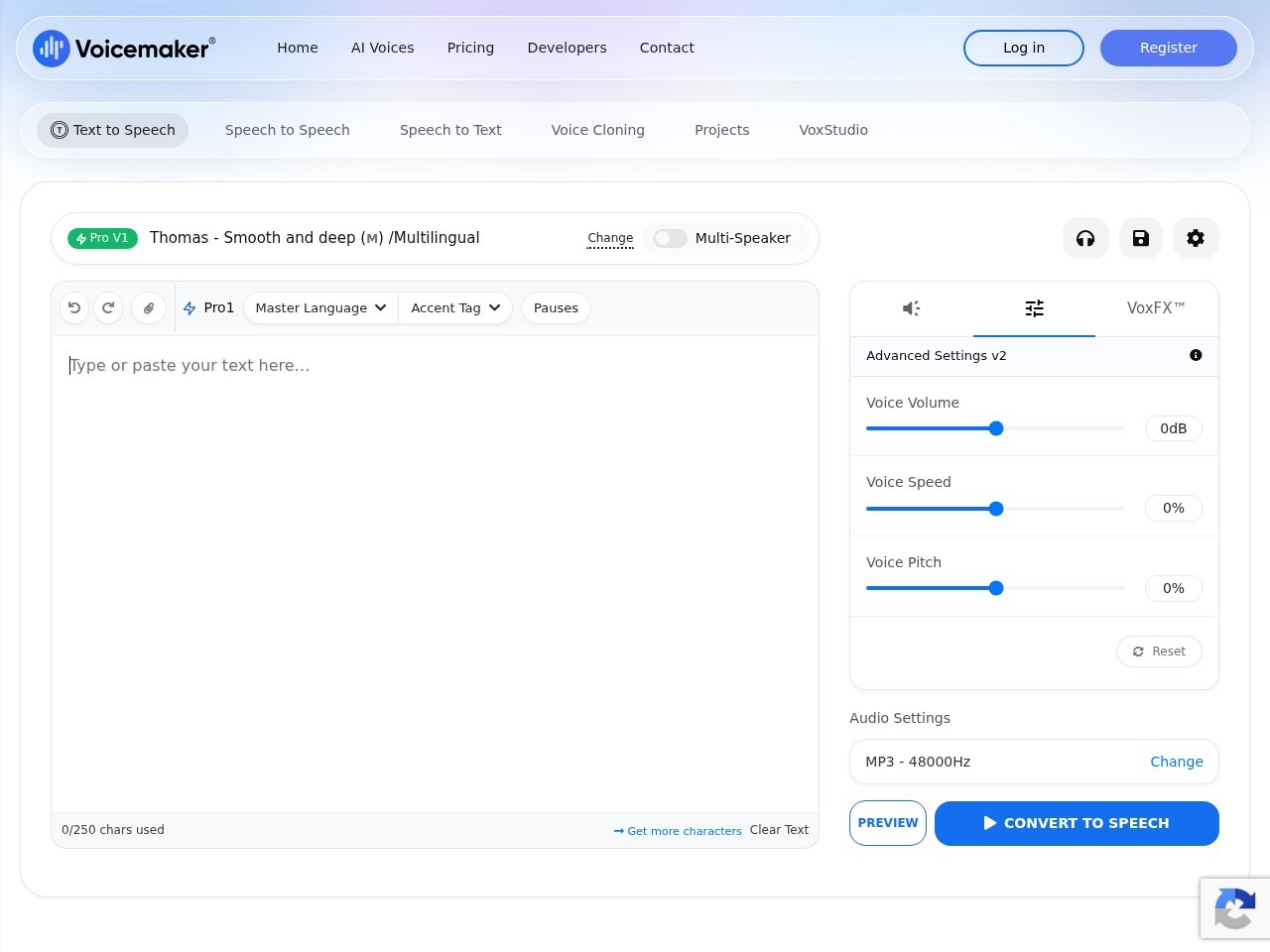Adjust the Voice Volume slider handle

(996, 428)
